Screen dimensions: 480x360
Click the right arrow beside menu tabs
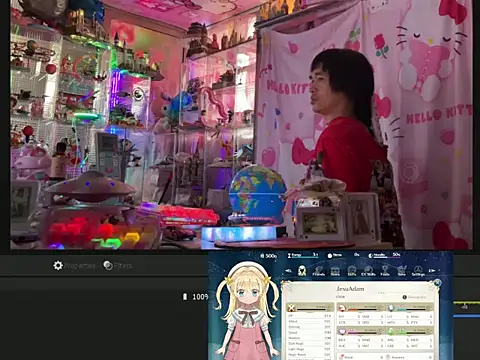432,271
